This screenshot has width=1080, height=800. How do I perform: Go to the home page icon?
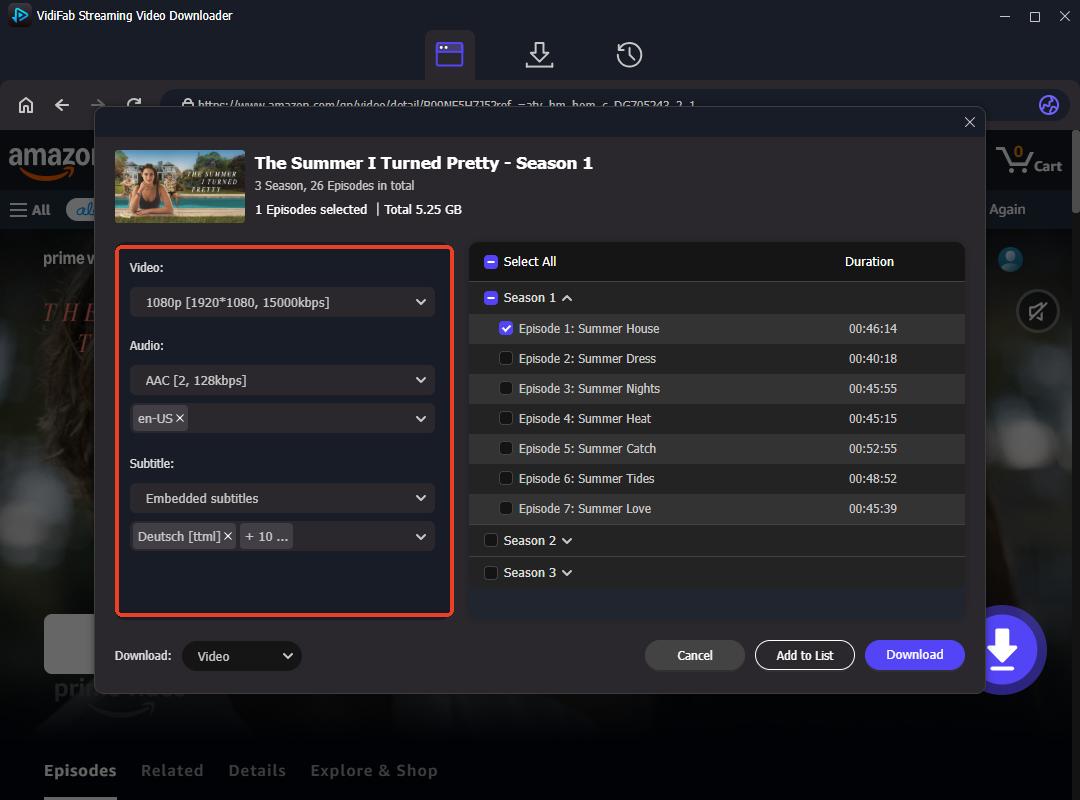coord(25,105)
